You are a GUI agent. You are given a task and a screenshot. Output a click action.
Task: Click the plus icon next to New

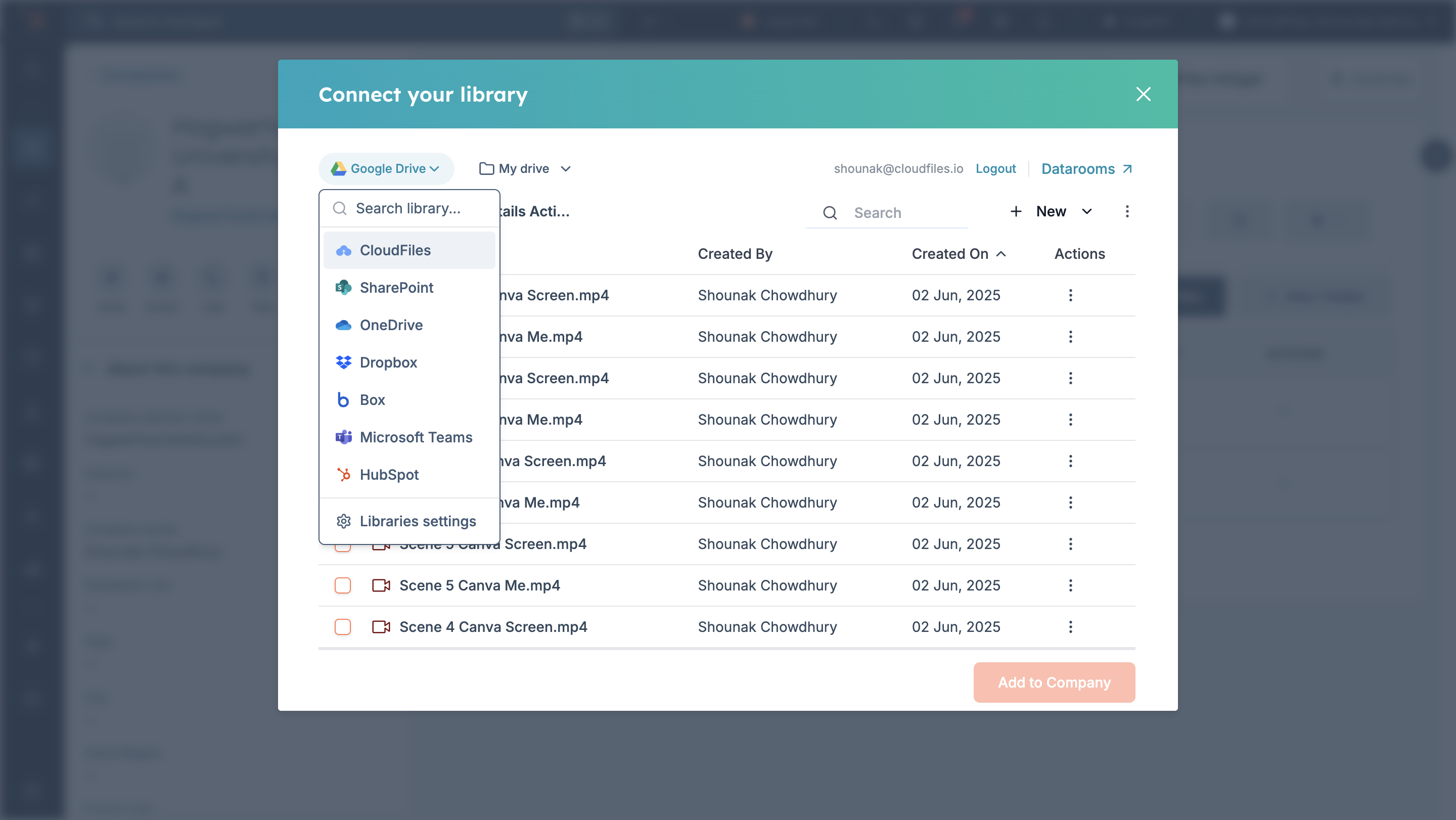point(1016,211)
